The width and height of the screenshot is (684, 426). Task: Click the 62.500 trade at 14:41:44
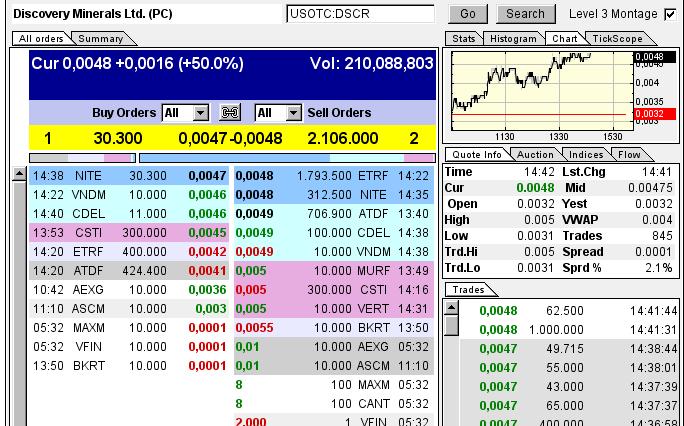pyautogui.click(x=569, y=311)
